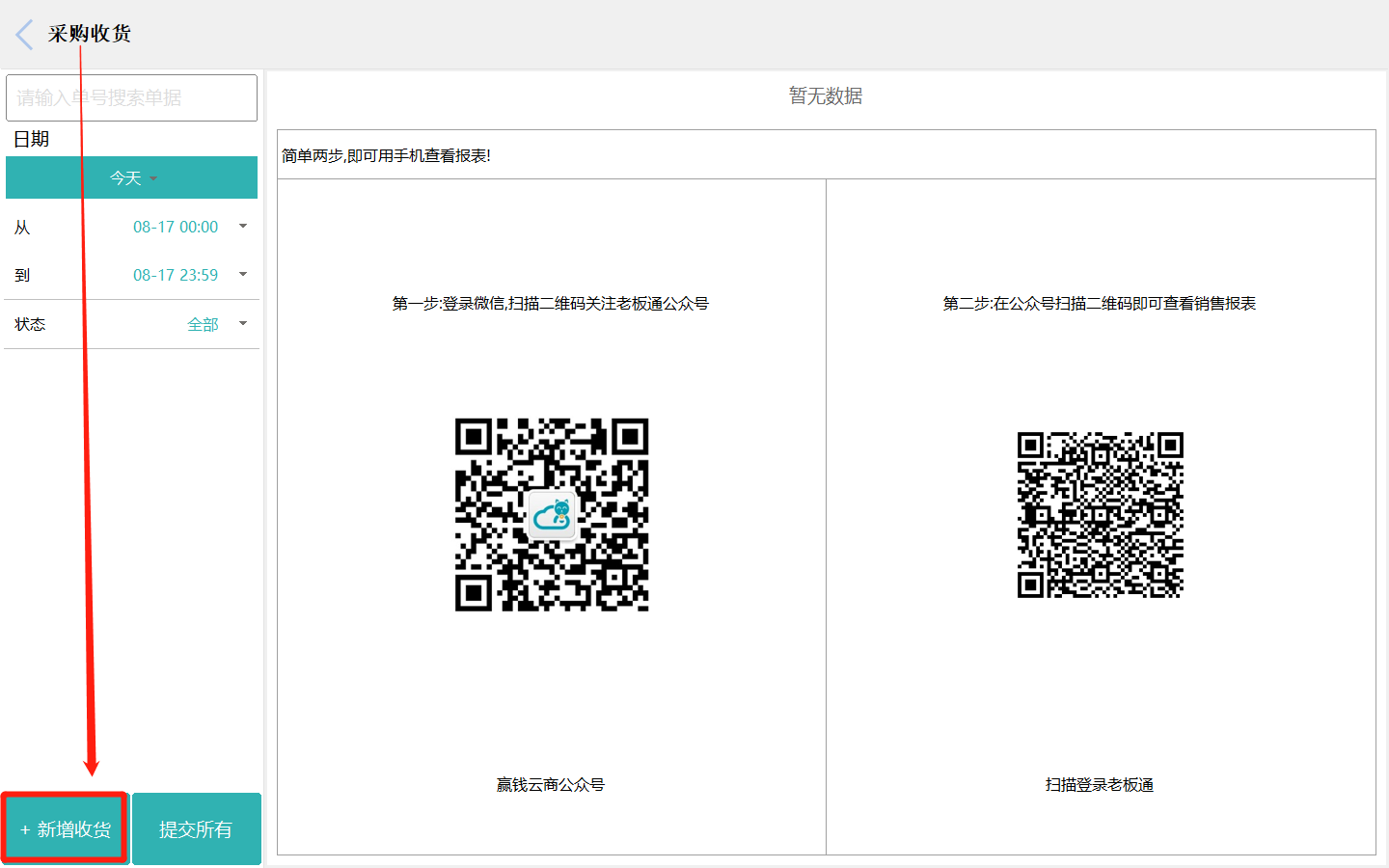The height and width of the screenshot is (868, 1389).
Task: Click the 暂无数据 text
Action: [x=826, y=95]
